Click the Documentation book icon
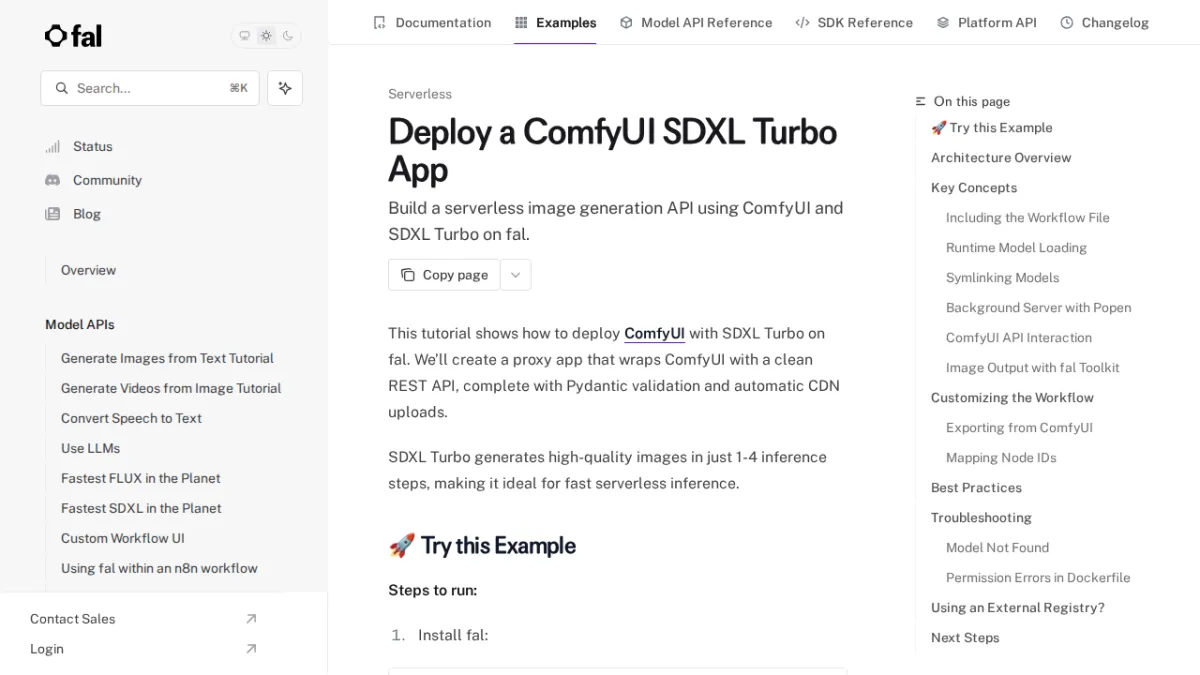 [x=379, y=22]
